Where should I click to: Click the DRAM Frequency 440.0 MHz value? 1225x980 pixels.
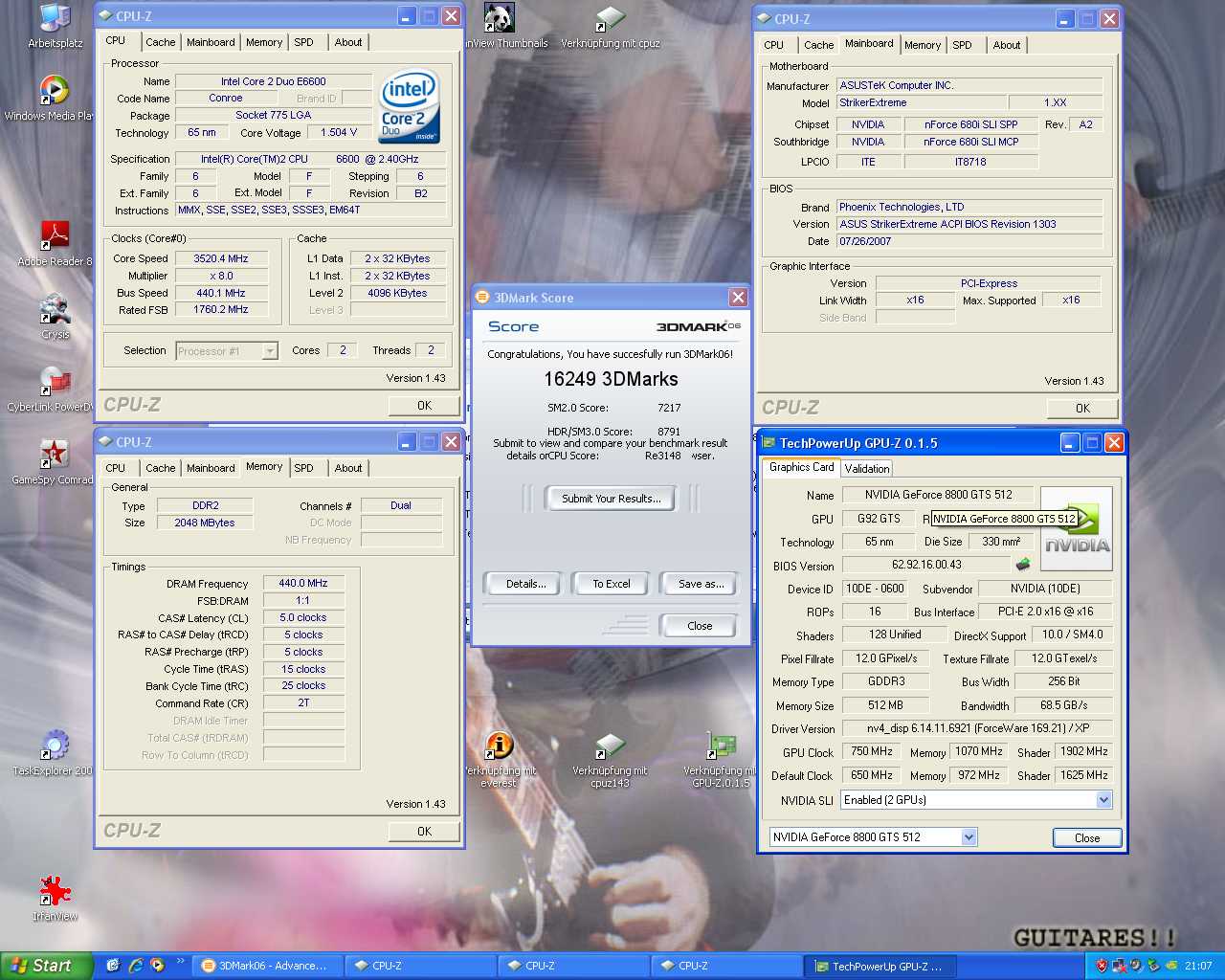(x=303, y=583)
